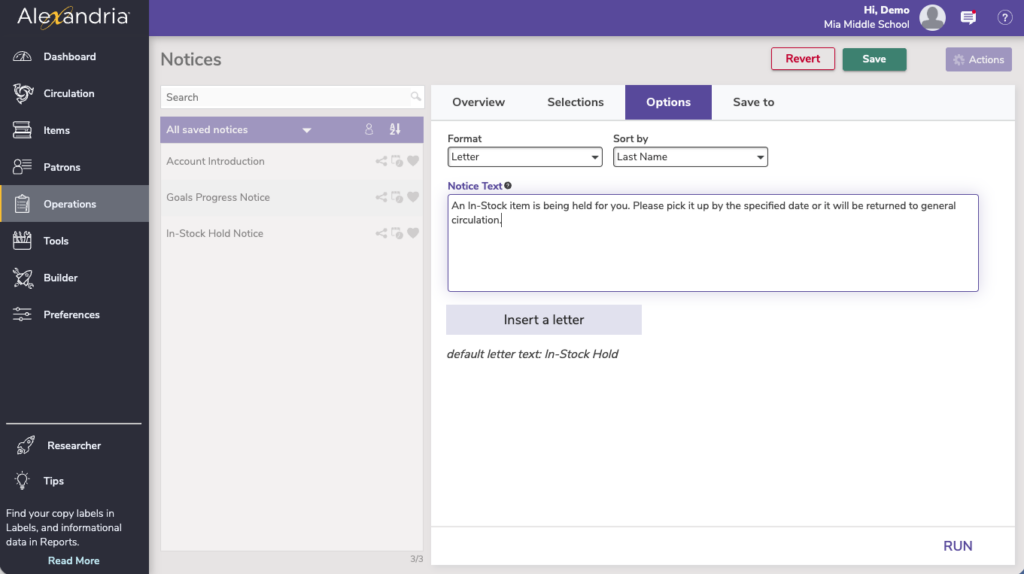Open Circulation in the sidebar
The width and height of the screenshot is (1024, 574).
pyautogui.click(x=68, y=94)
